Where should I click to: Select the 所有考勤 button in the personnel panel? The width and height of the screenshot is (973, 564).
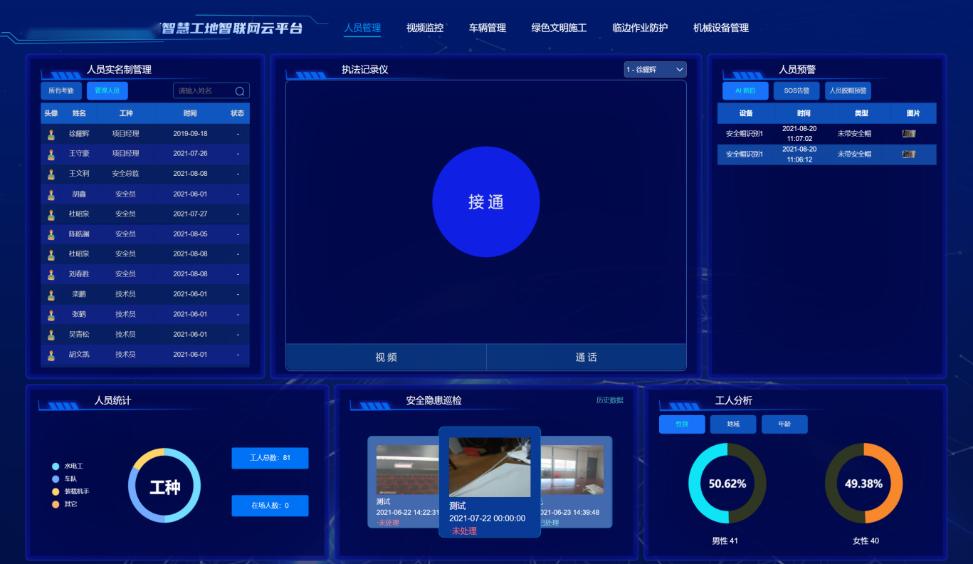click(61, 91)
